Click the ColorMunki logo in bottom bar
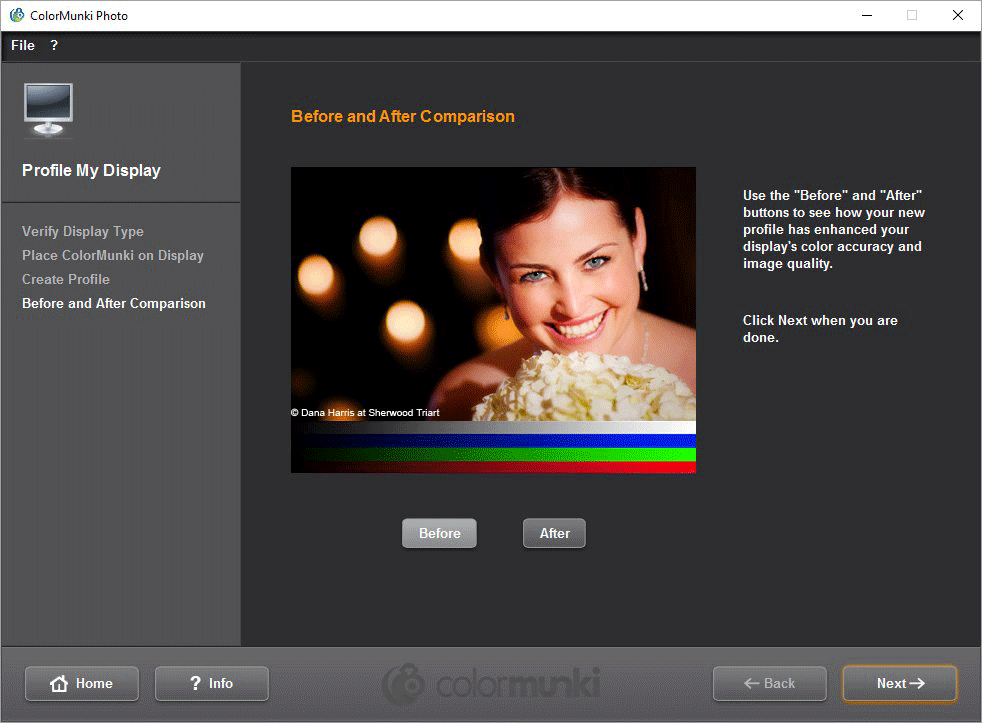Viewport: 982px width, 723px height. pos(490,683)
